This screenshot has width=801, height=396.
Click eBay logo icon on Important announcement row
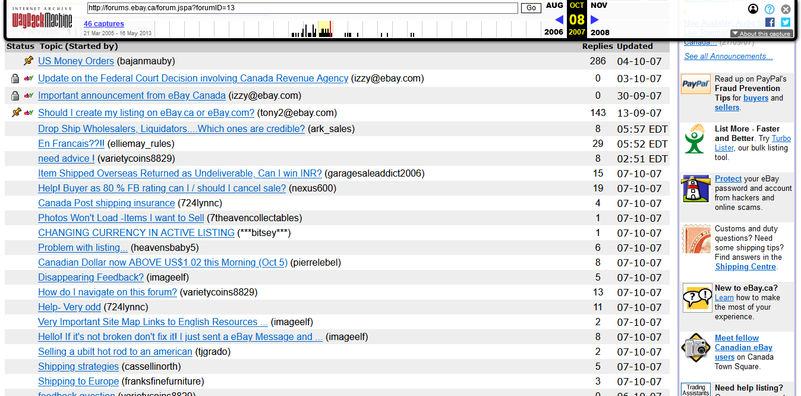click(x=29, y=96)
